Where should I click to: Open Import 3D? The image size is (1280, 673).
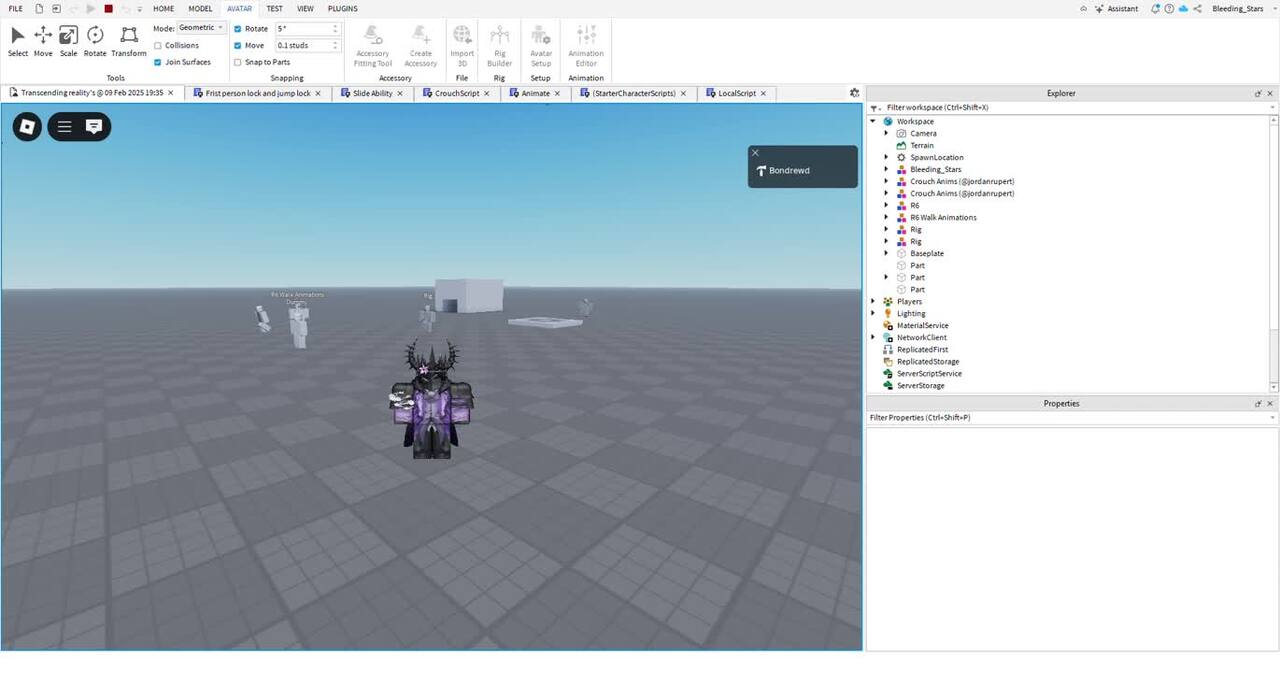point(462,46)
